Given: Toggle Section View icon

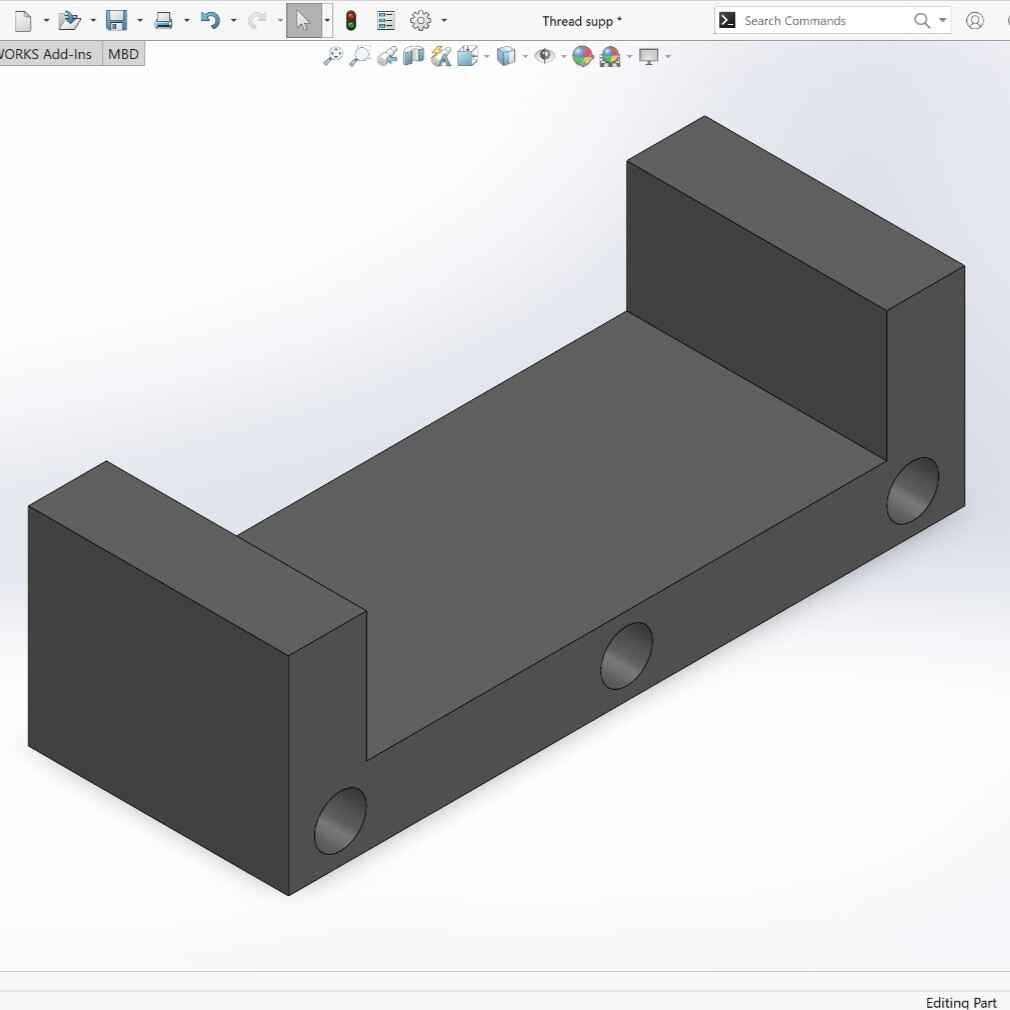Looking at the screenshot, I should 414,57.
